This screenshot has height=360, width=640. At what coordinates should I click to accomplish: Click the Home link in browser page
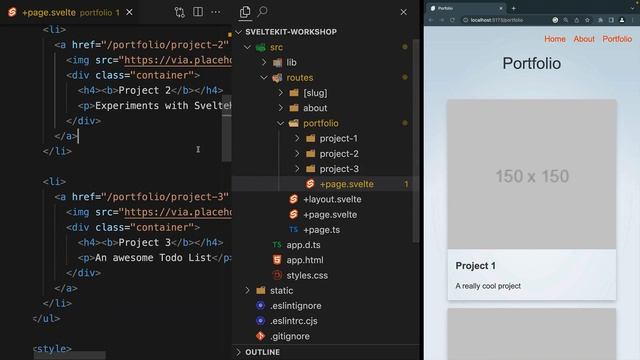pos(555,39)
